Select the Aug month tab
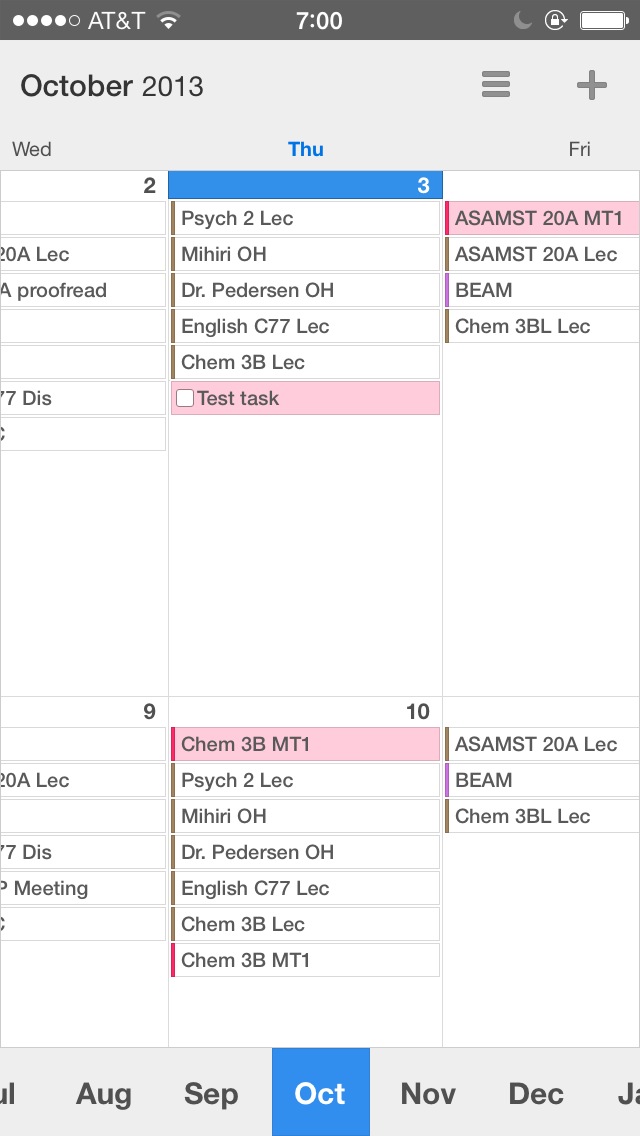 pyautogui.click(x=104, y=1094)
